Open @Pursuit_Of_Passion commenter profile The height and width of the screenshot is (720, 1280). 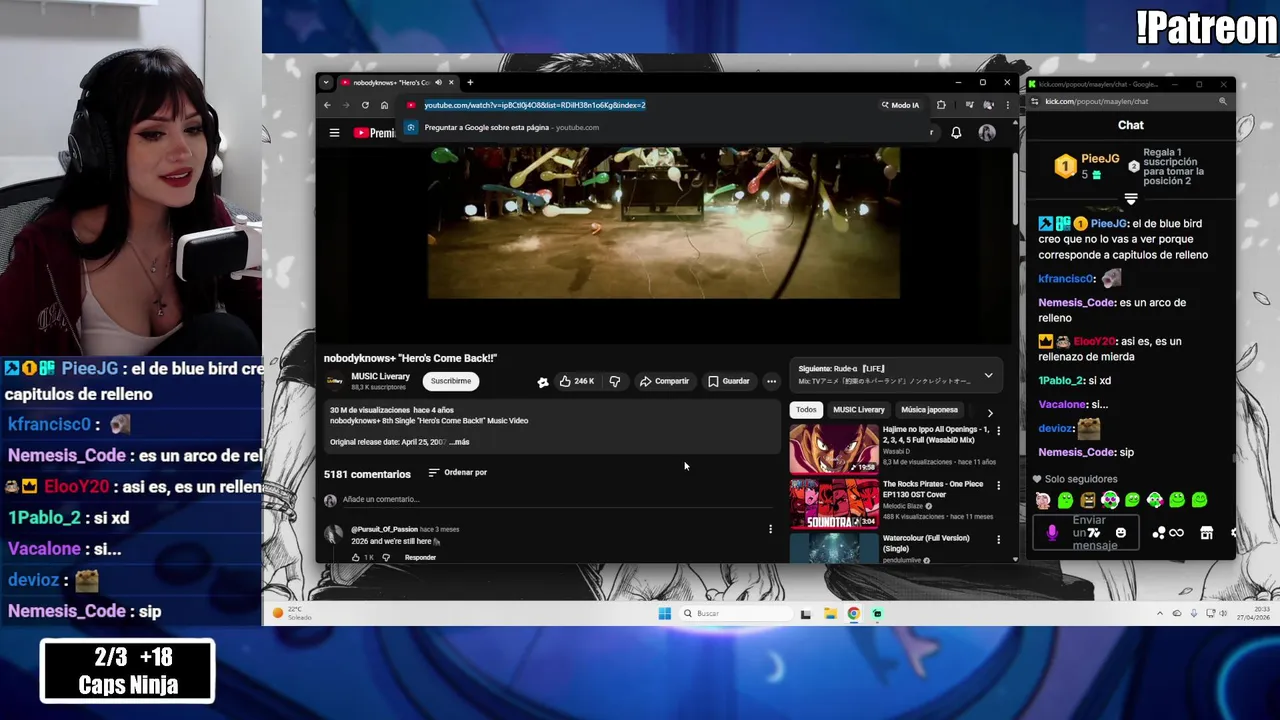click(x=384, y=529)
